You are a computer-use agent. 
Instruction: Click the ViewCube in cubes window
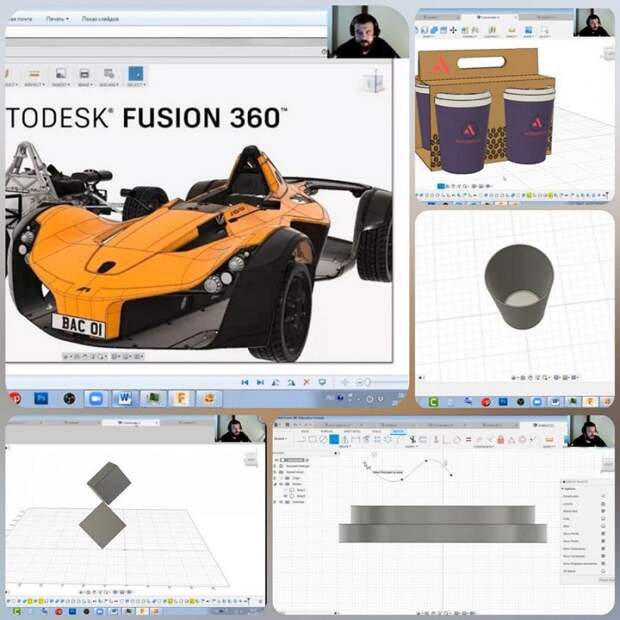click(x=251, y=459)
